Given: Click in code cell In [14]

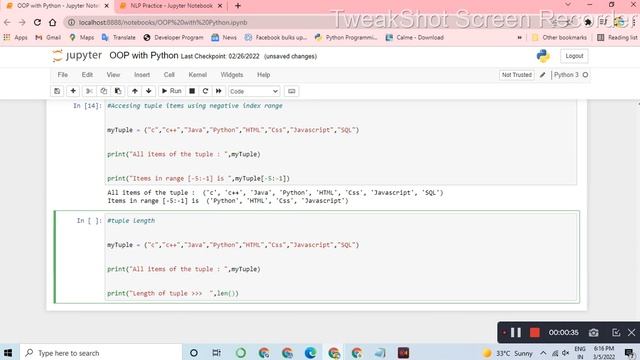Looking at the screenshot, I should (341, 142).
